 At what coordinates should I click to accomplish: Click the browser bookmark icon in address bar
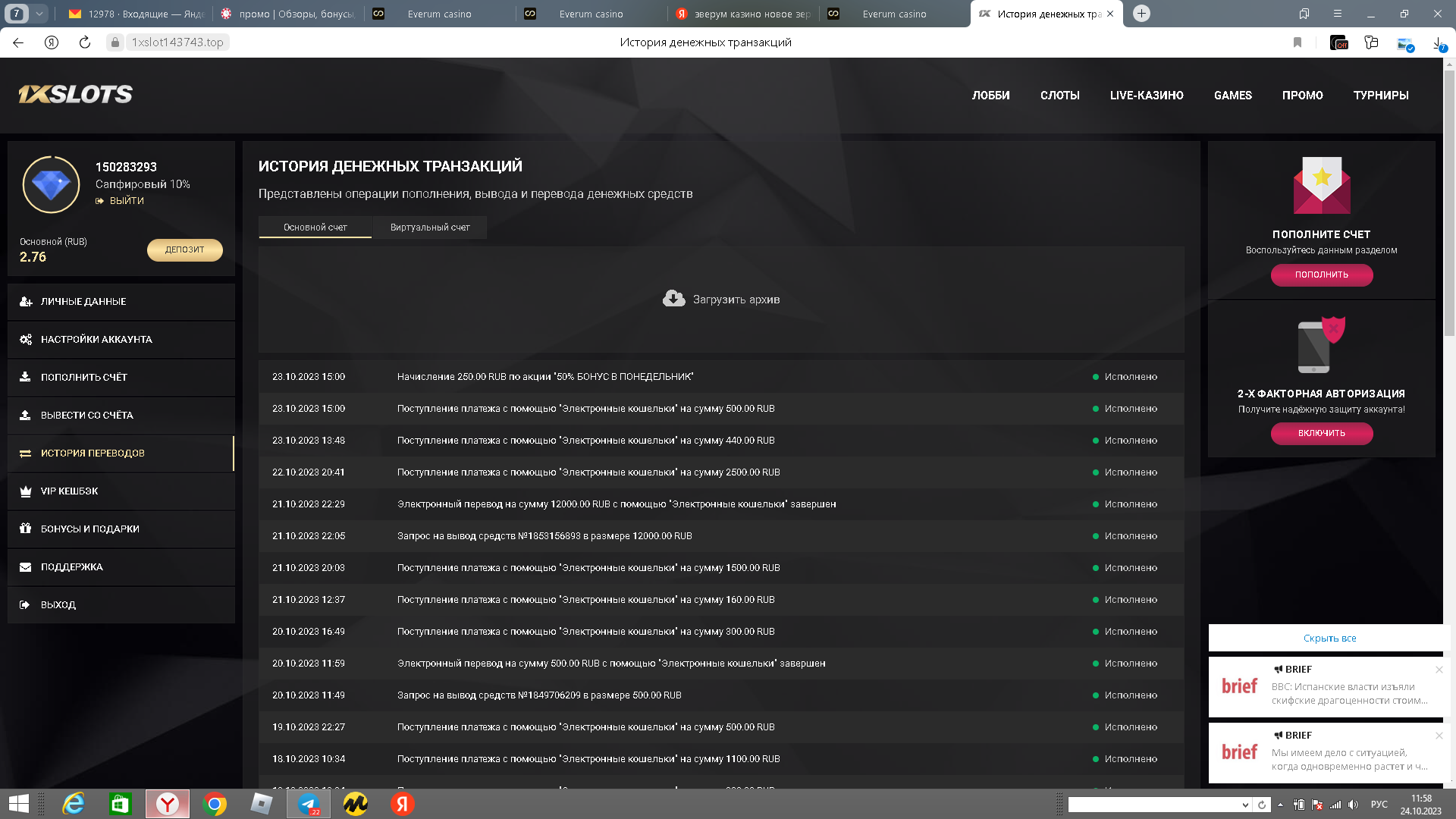tap(1298, 42)
